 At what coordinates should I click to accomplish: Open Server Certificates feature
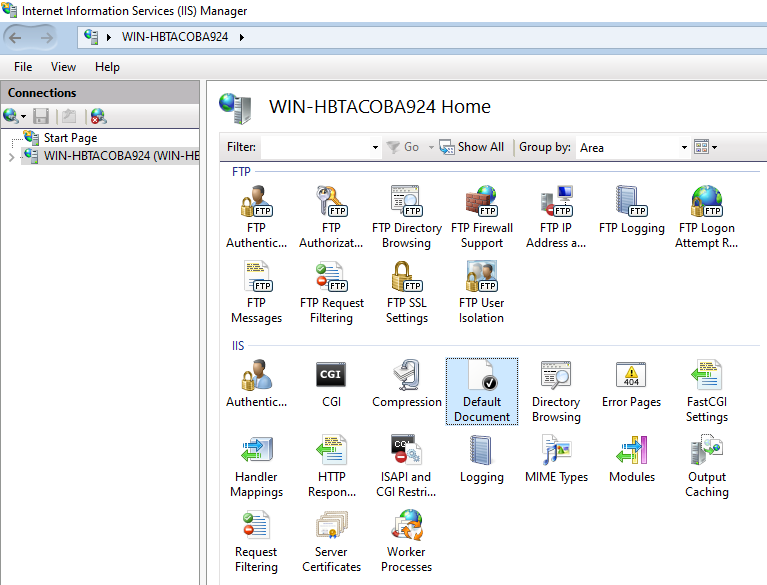pos(332,541)
